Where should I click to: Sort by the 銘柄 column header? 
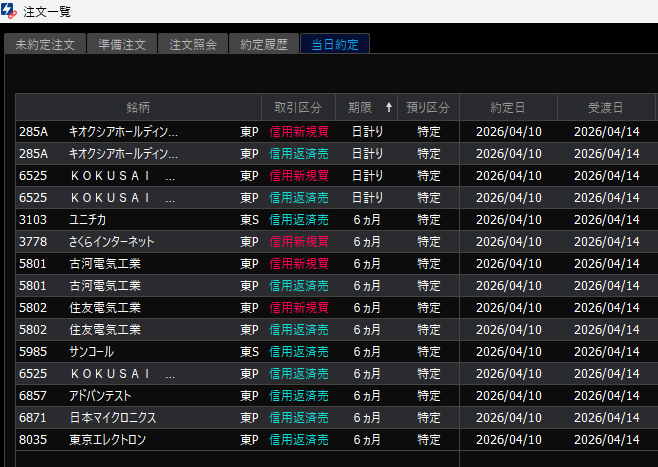(138, 108)
